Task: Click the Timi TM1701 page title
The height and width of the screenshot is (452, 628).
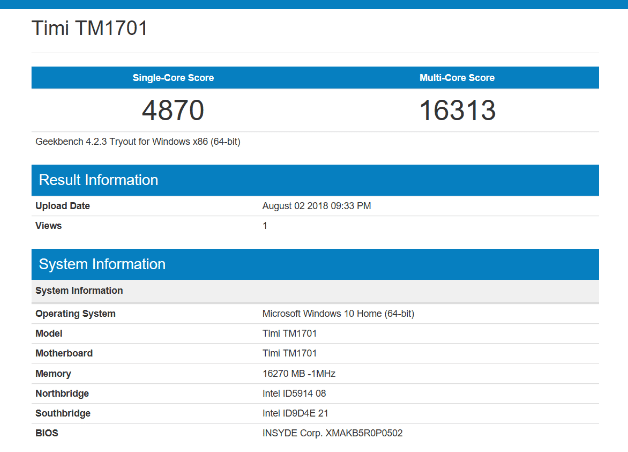Action: (x=90, y=28)
